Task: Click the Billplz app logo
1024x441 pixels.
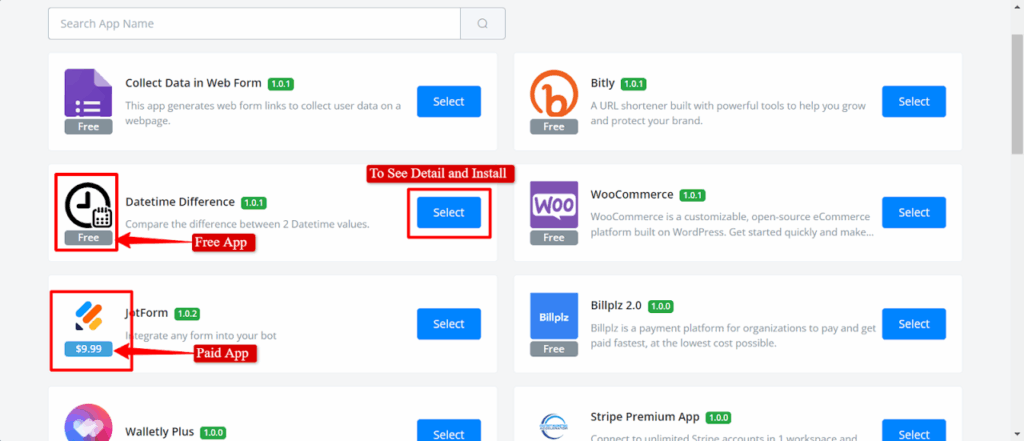Action: pyautogui.click(x=554, y=315)
